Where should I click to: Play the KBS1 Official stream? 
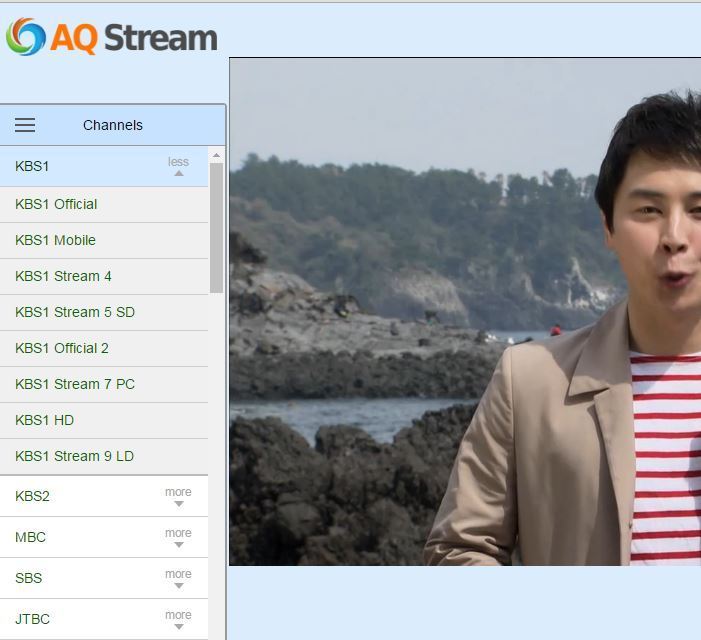pyautogui.click(x=104, y=205)
